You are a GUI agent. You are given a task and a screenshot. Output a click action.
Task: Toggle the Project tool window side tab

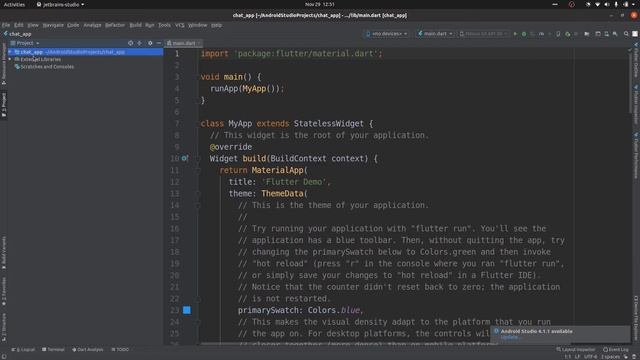tap(4, 105)
